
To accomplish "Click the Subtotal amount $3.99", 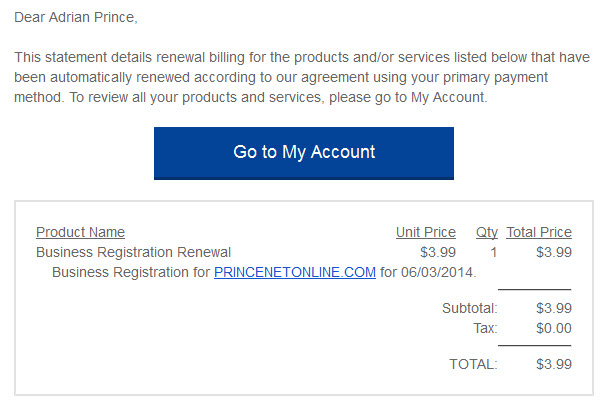I will pyautogui.click(x=554, y=308).
